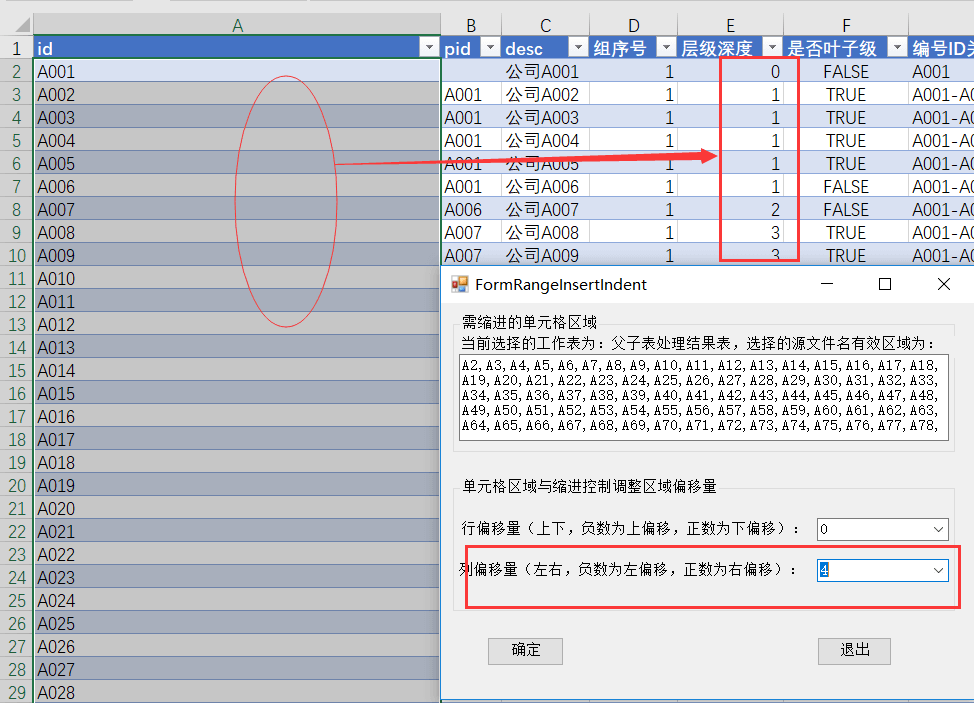This screenshot has width=974, height=703.
Task: Maximize the FormRangeInsertIndent dialog
Action: tap(885, 284)
